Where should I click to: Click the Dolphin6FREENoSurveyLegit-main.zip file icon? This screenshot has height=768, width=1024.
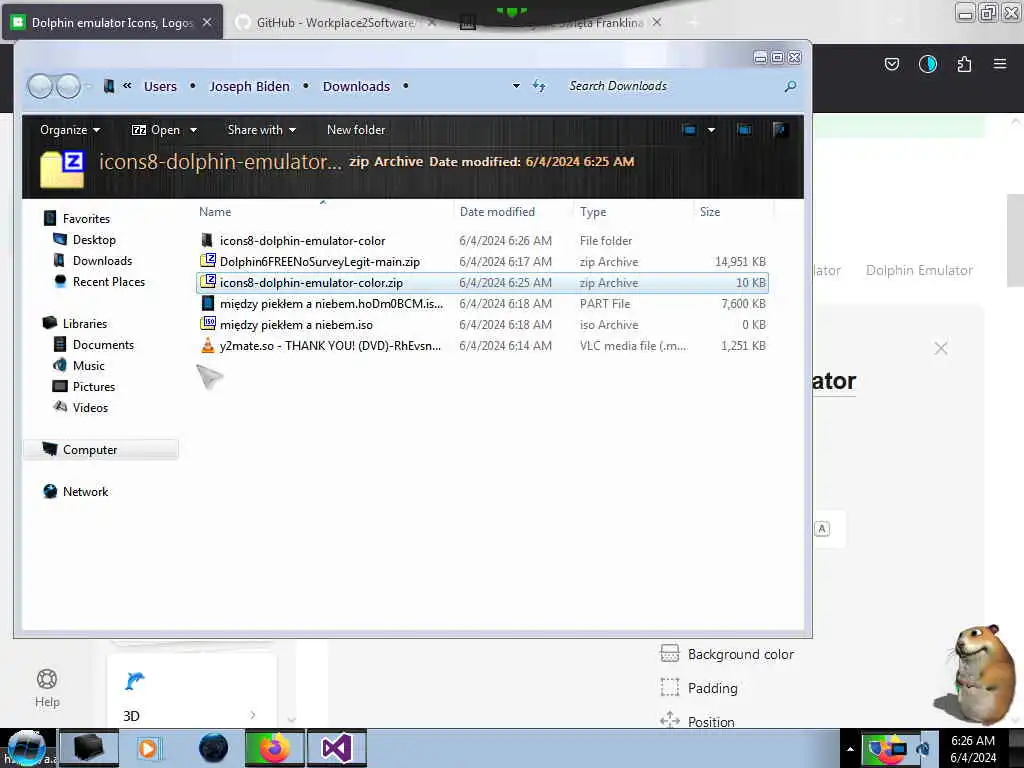pyautogui.click(x=208, y=261)
